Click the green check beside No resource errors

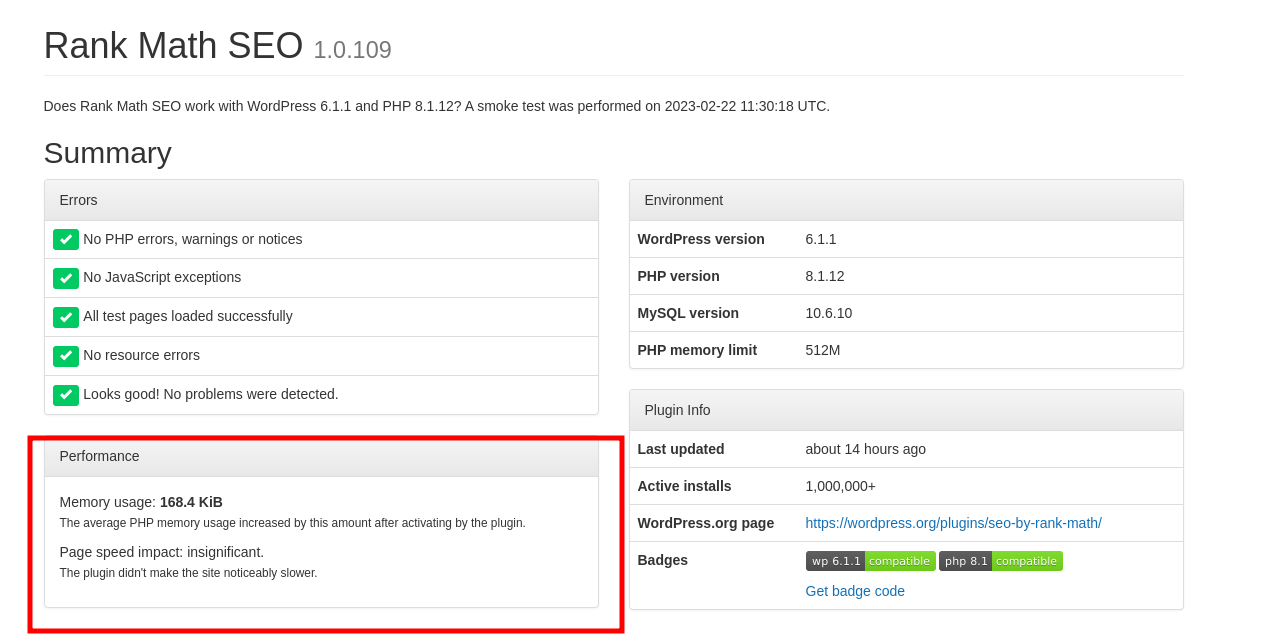pyautogui.click(x=66, y=356)
